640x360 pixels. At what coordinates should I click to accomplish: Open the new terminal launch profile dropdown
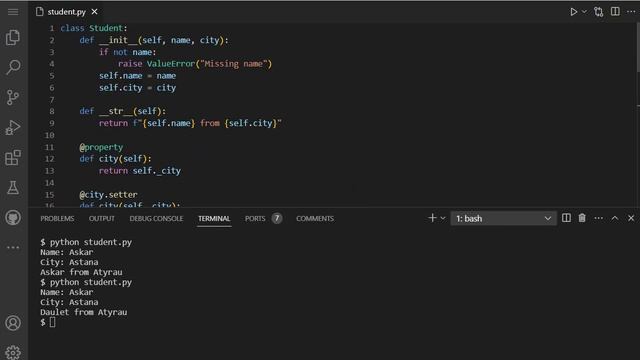point(443,218)
